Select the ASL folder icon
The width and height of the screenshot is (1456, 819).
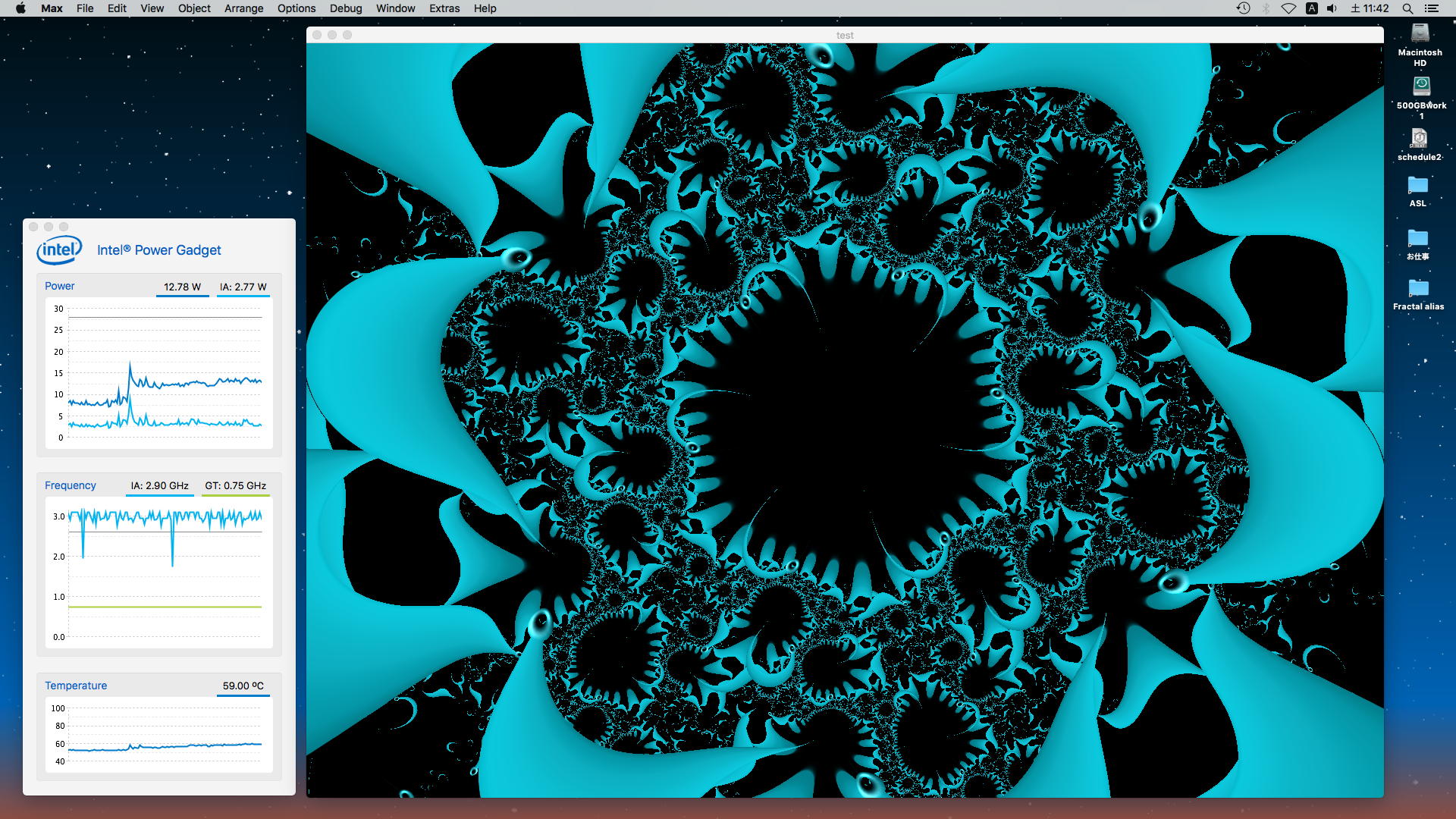[x=1417, y=185]
